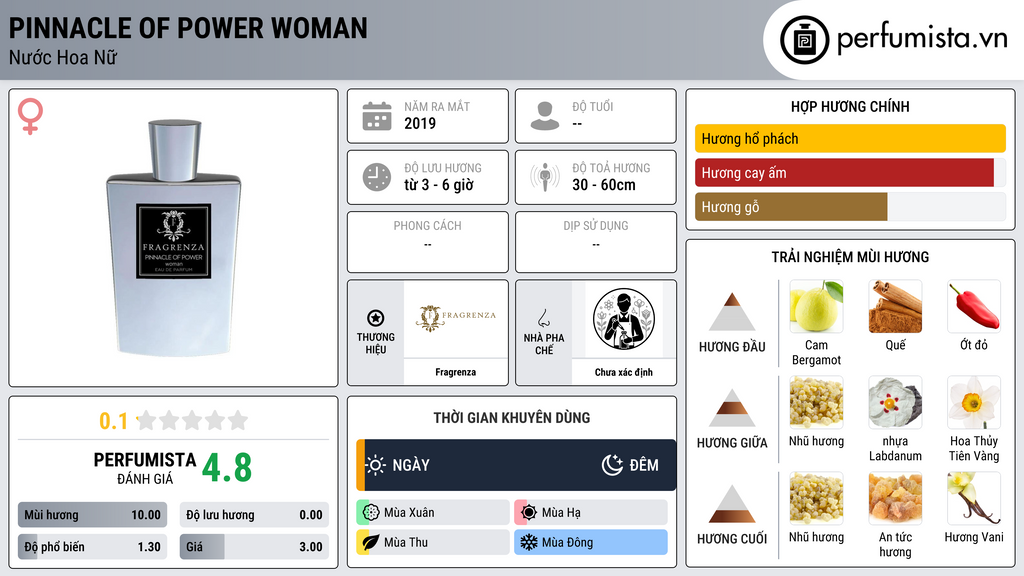Click the Fragrenza brand name link
1024x576 pixels.
pyautogui.click(x=456, y=372)
